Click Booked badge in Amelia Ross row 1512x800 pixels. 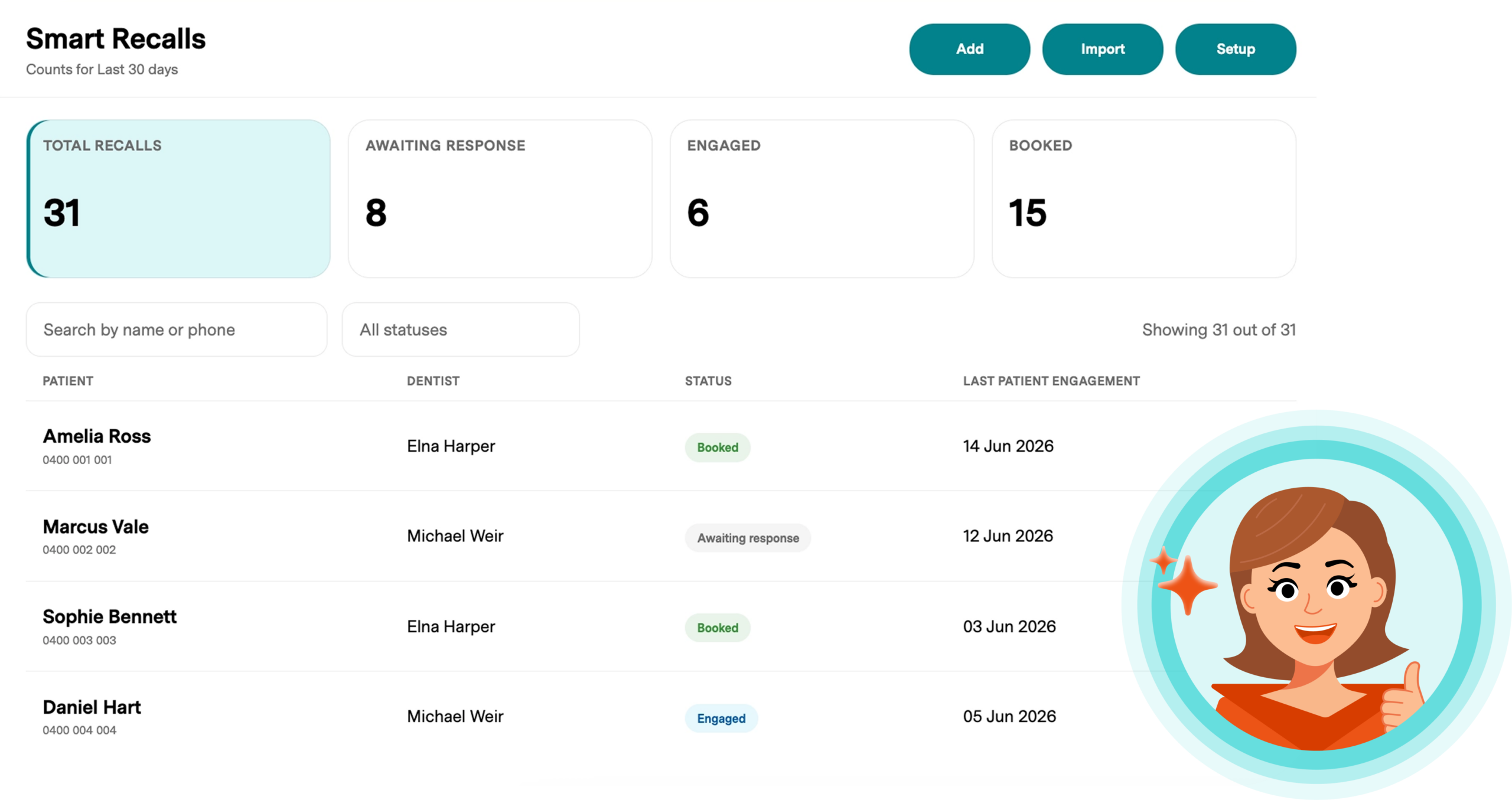coord(718,448)
